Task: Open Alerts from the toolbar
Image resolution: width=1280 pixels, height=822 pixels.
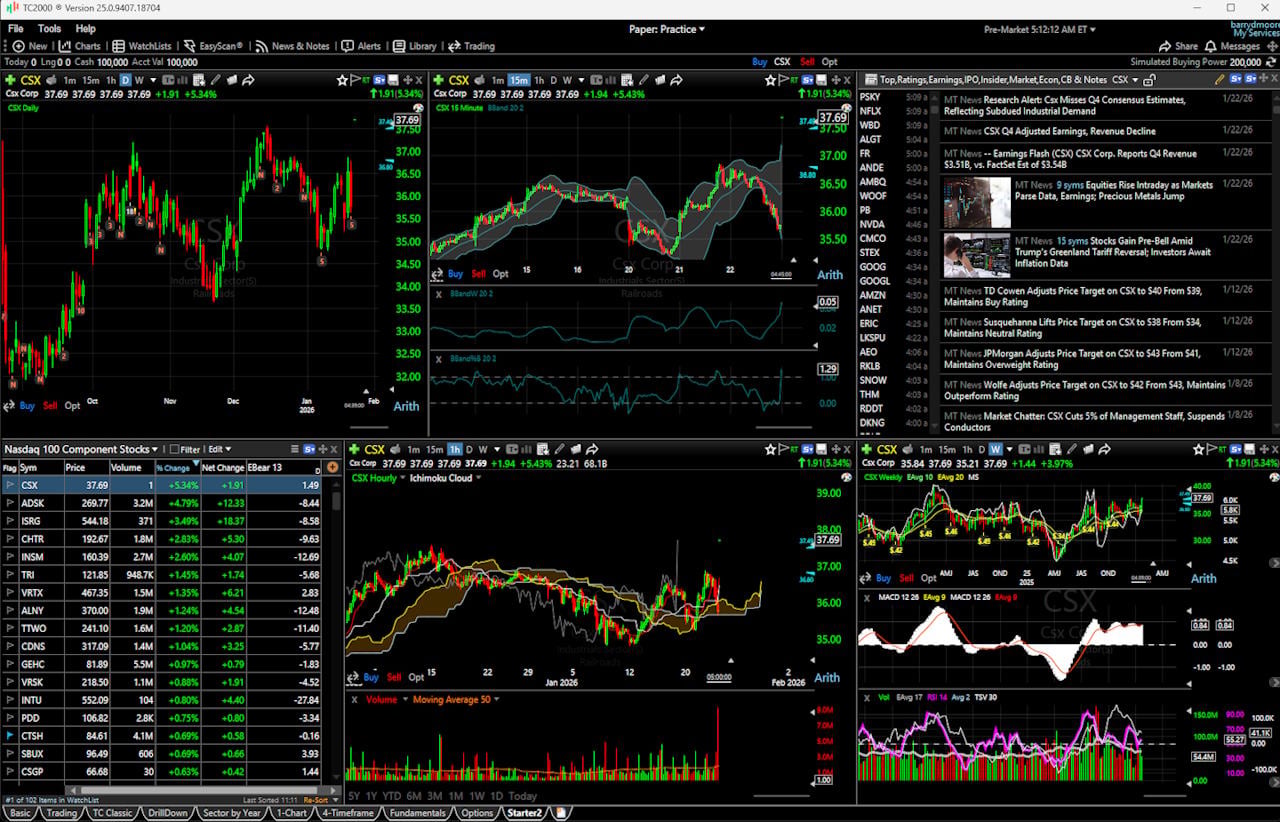Action: [x=361, y=46]
